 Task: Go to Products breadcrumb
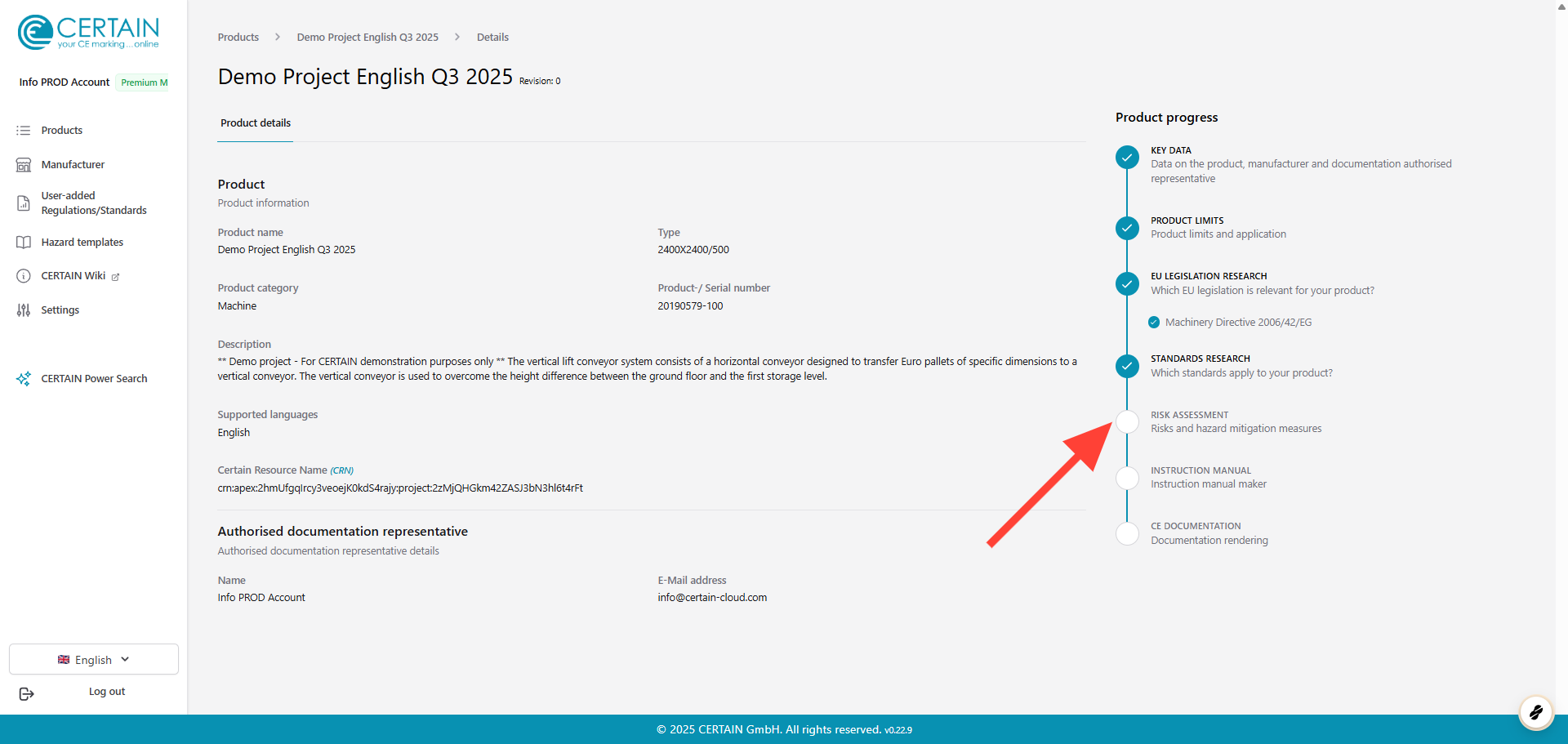tap(238, 38)
